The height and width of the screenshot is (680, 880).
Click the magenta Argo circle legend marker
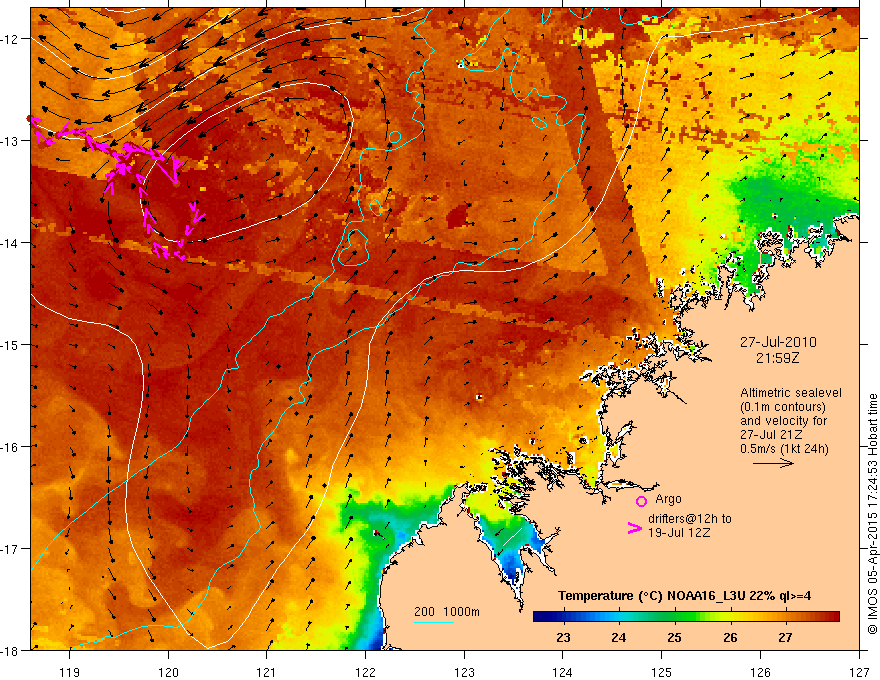pyautogui.click(x=641, y=501)
